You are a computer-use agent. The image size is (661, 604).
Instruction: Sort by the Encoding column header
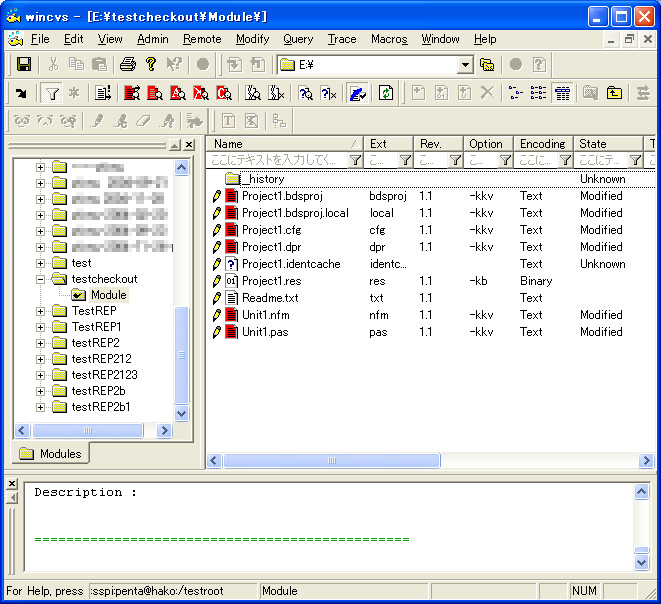pyautogui.click(x=543, y=144)
